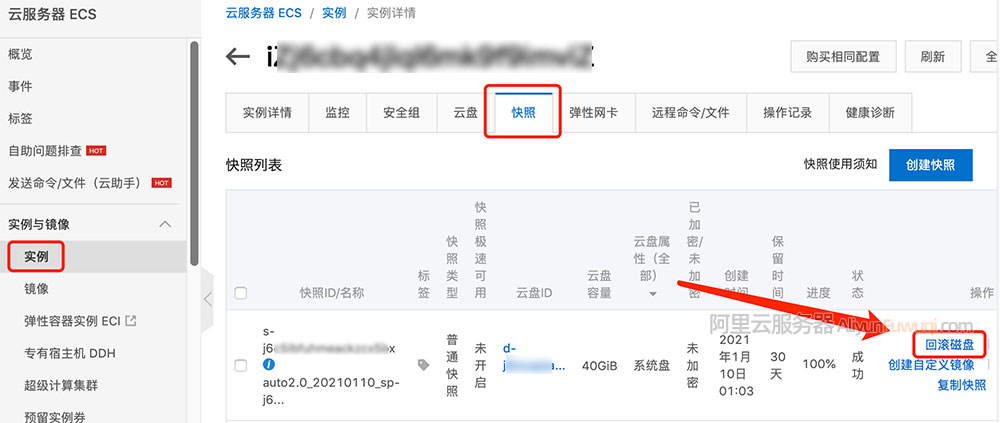Screen dimensions: 1000x423
Task: Click the 普通快照 snapshot type cell
Action: tap(452, 365)
